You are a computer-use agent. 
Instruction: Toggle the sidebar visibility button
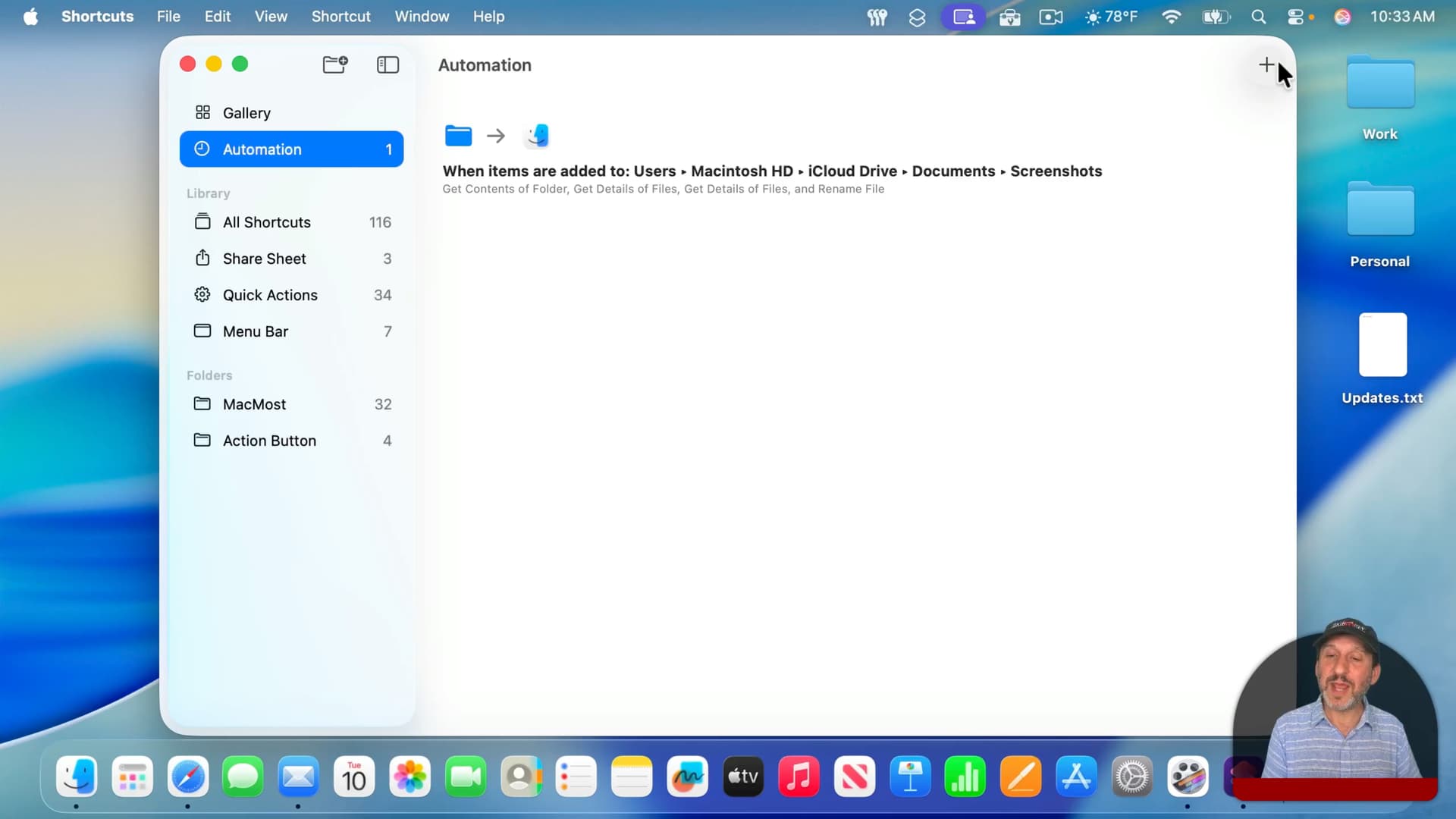[x=388, y=64]
